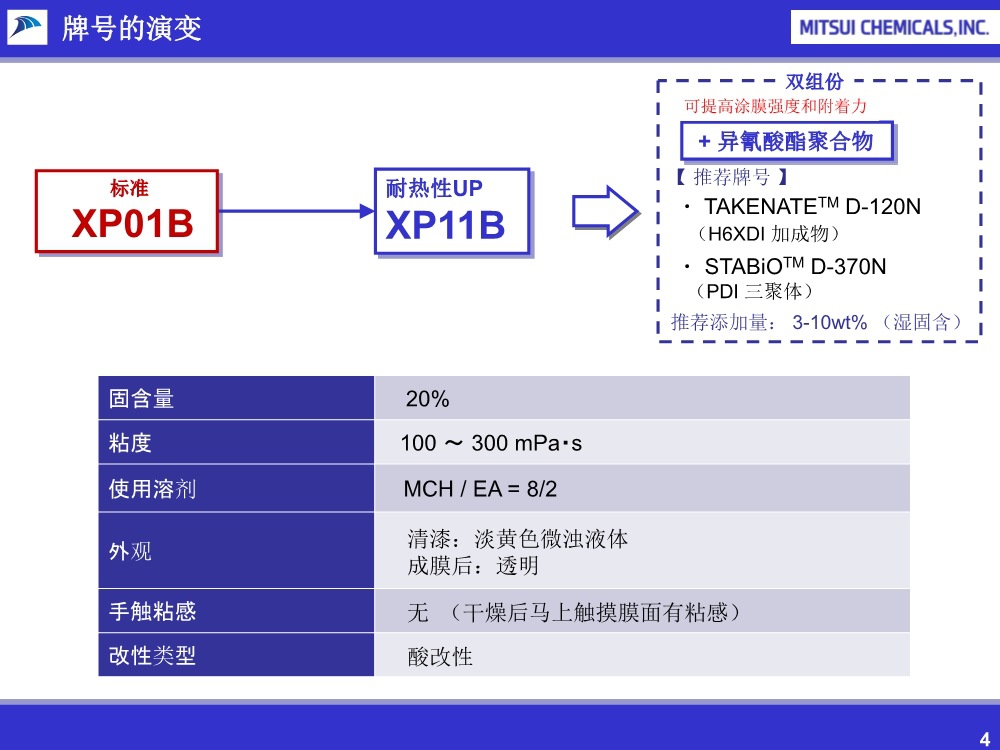
Task: Click the red 可提高涂膜强度和附着力 text
Action: 777,106
